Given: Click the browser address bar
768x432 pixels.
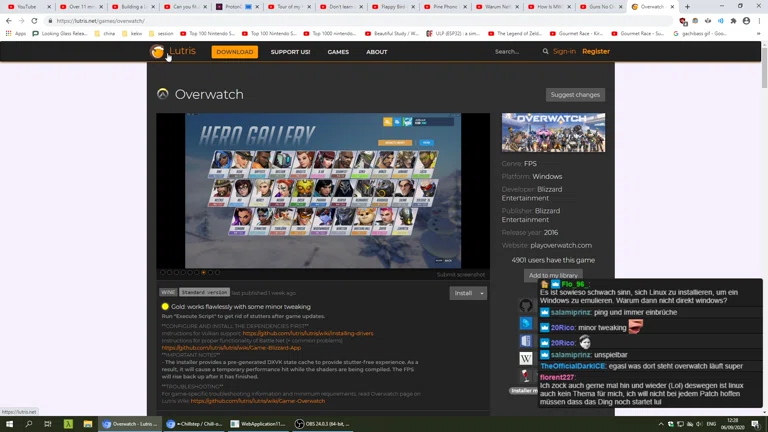Looking at the screenshot, I should 360,21.
